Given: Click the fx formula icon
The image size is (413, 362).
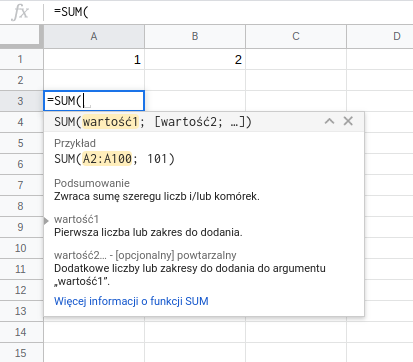Looking at the screenshot, I should [20, 12].
